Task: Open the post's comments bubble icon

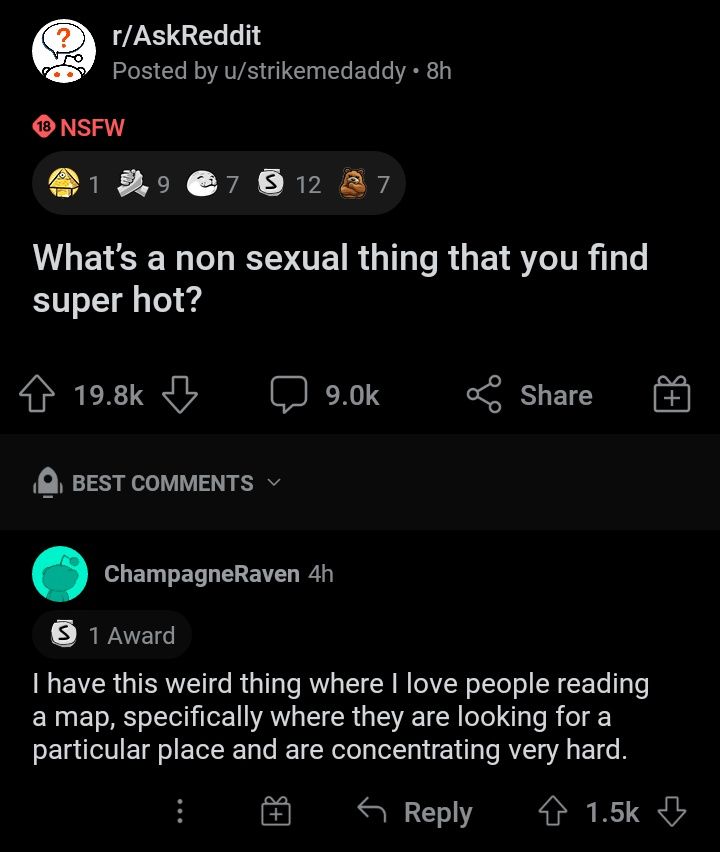Action: tap(288, 395)
